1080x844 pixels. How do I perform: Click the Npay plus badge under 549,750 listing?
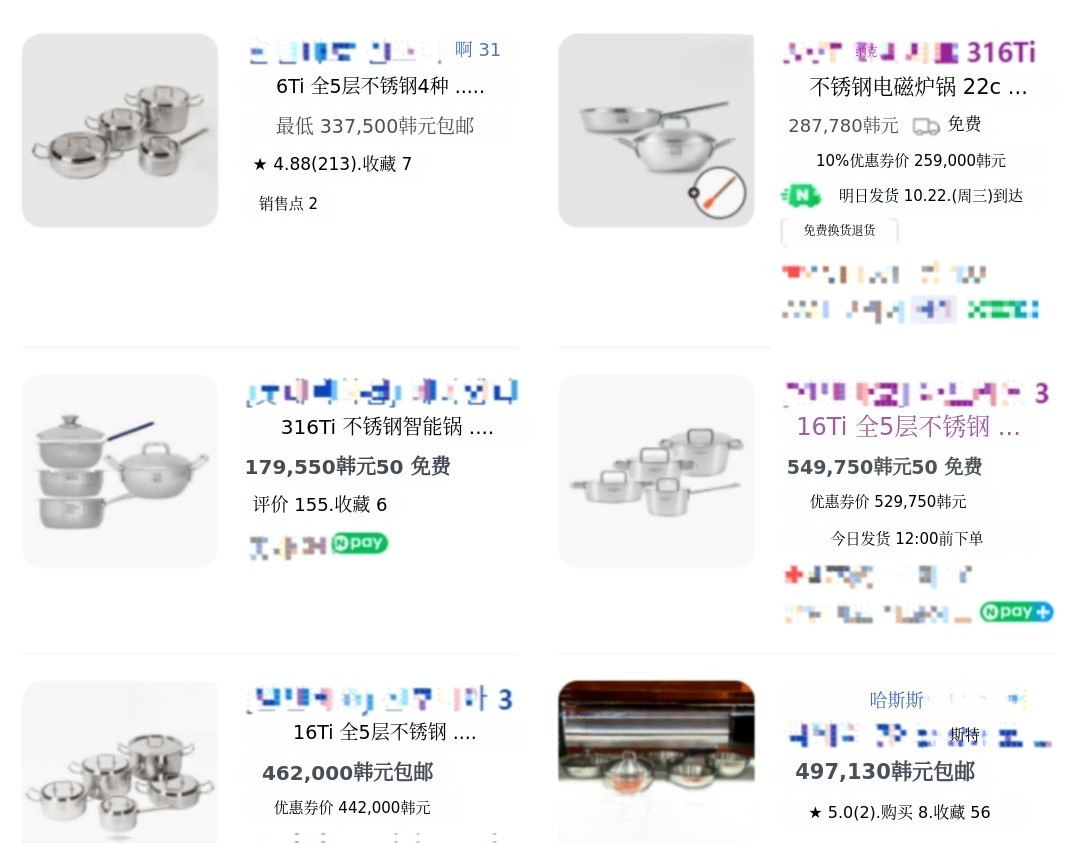click(x=1016, y=612)
